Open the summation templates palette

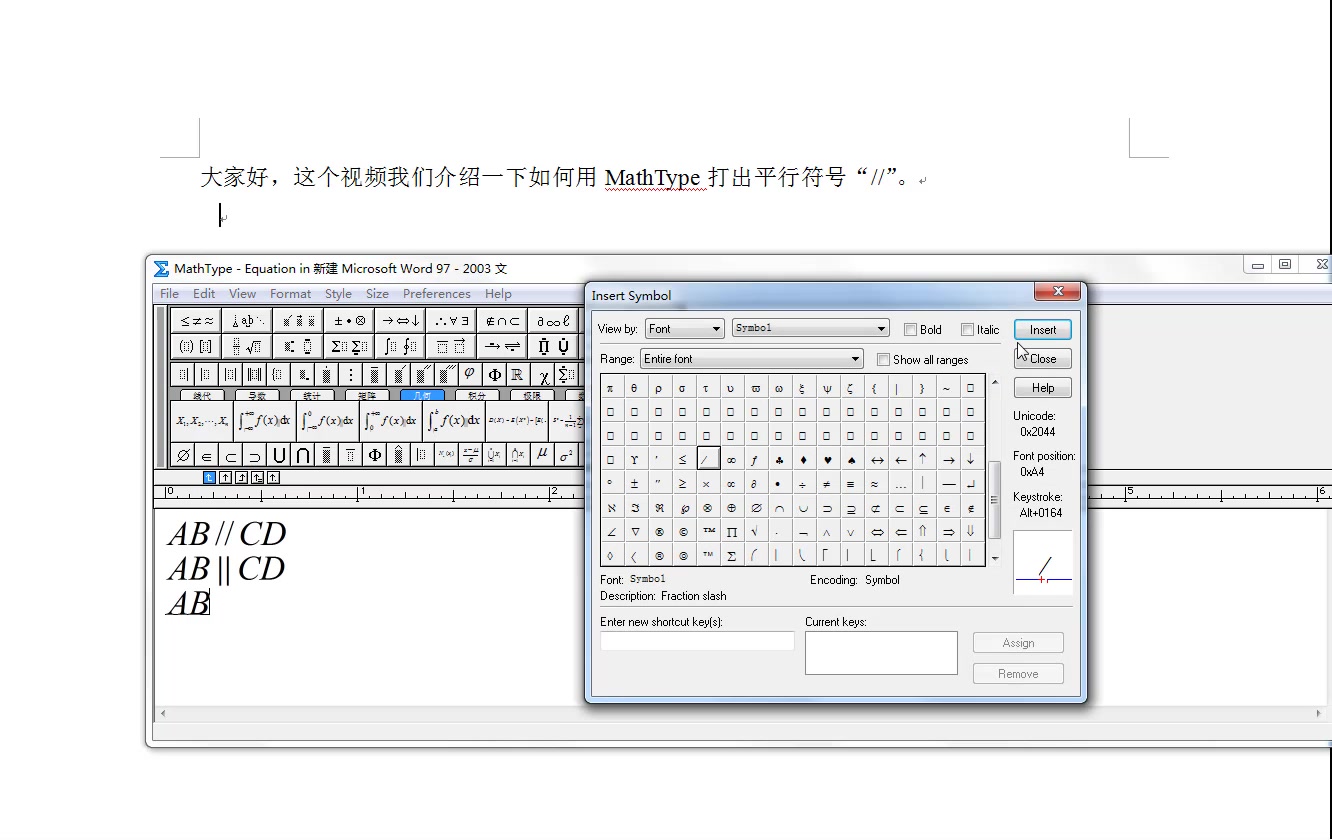(x=349, y=346)
